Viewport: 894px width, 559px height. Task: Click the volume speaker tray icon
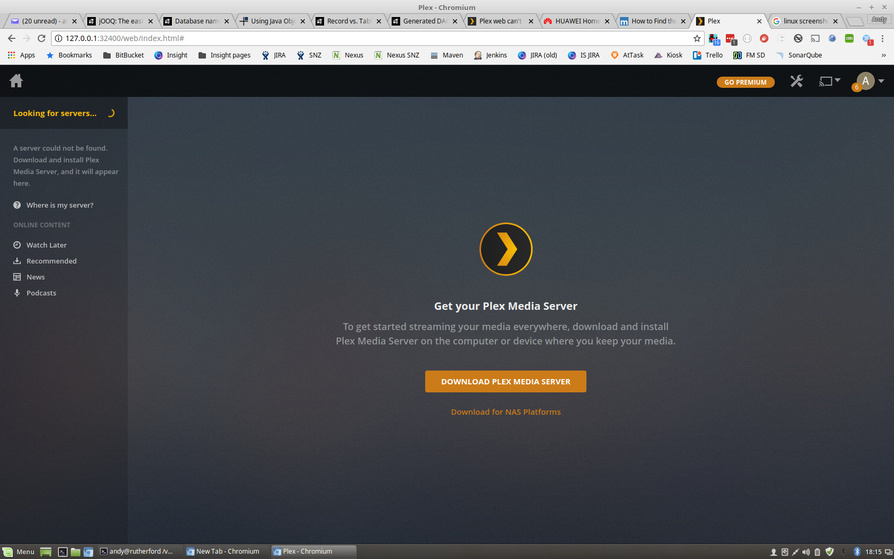[806, 552]
